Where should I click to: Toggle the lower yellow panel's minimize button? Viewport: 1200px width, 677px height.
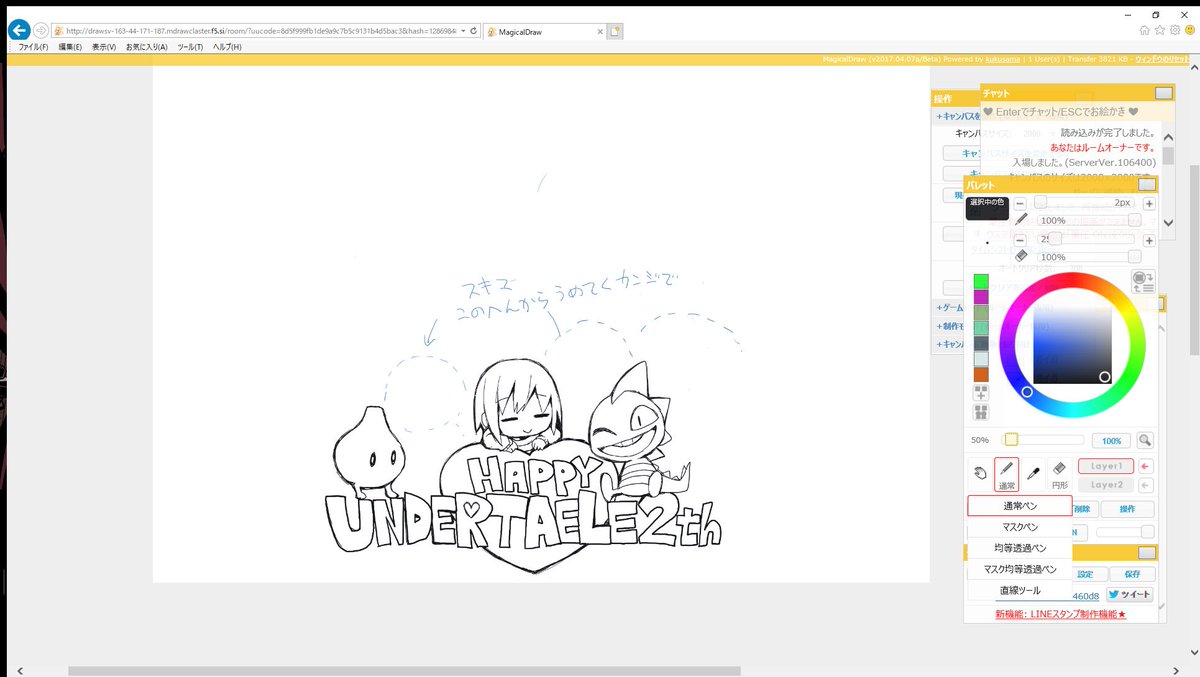pyautogui.click(x=1147, y=553)
